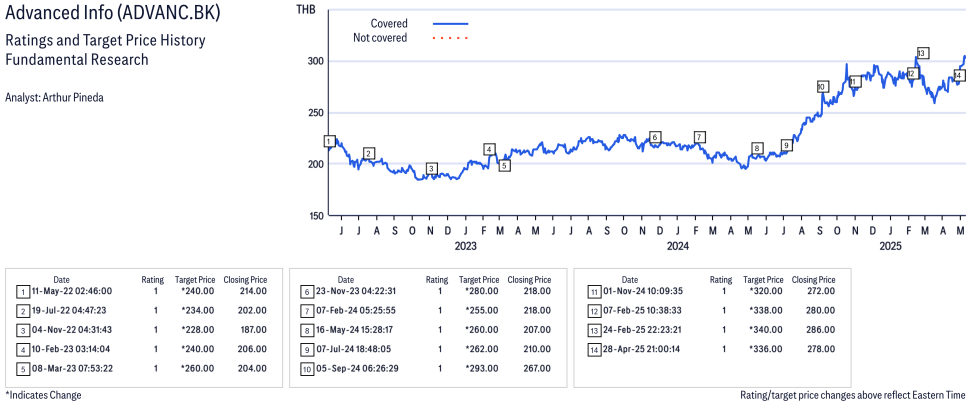Click the THB axis unit label
Viewport: 976px width, 402px height.
[306, 9]
